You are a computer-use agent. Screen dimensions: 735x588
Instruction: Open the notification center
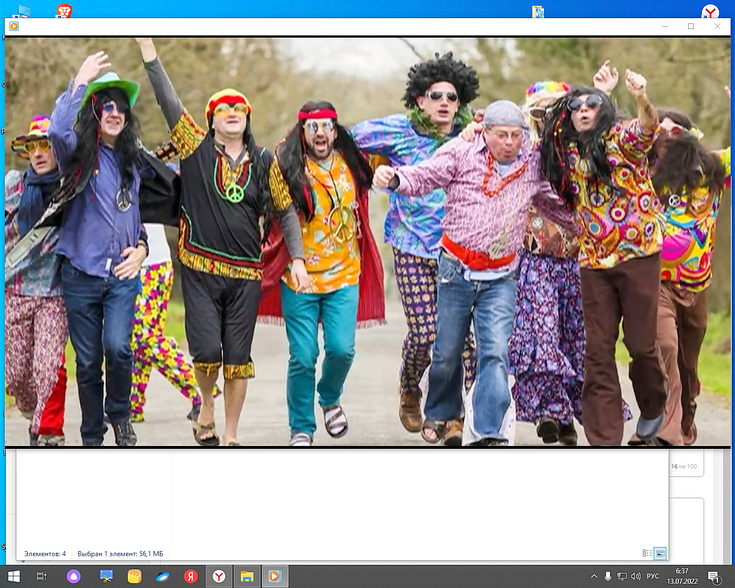point(714,577)
